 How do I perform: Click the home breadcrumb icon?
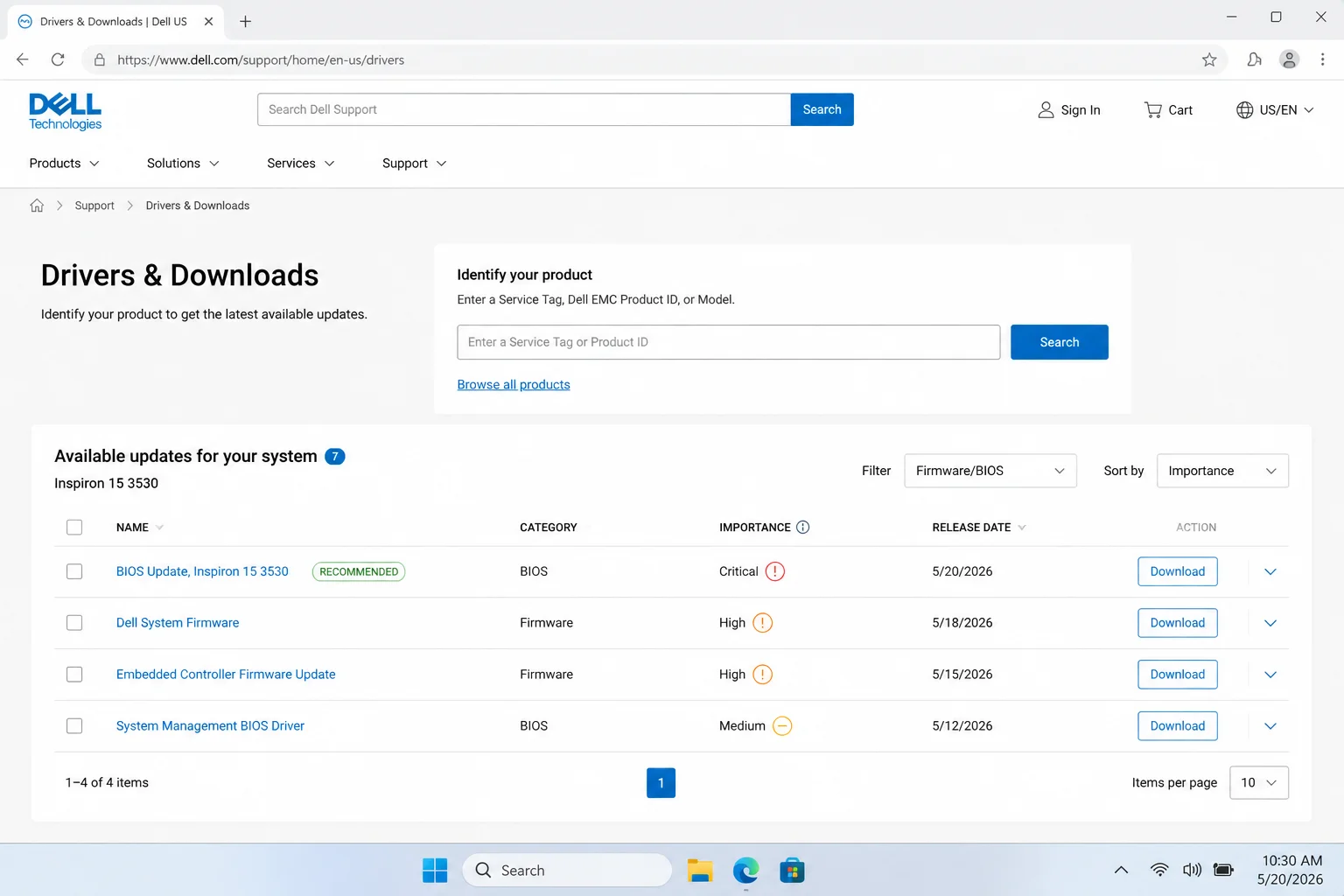click(37, 206)
